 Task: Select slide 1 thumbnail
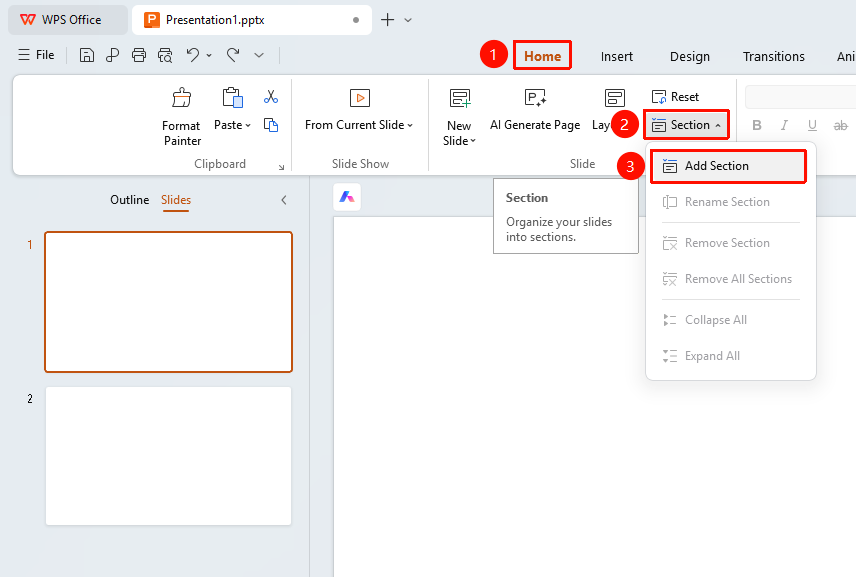pos(169,302)
